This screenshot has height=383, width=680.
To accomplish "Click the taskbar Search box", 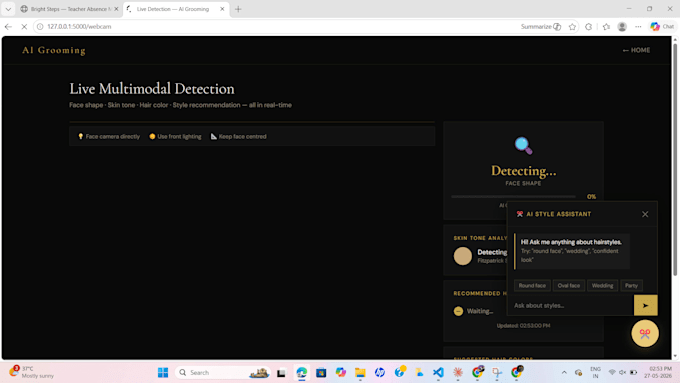I will point(223,372).
